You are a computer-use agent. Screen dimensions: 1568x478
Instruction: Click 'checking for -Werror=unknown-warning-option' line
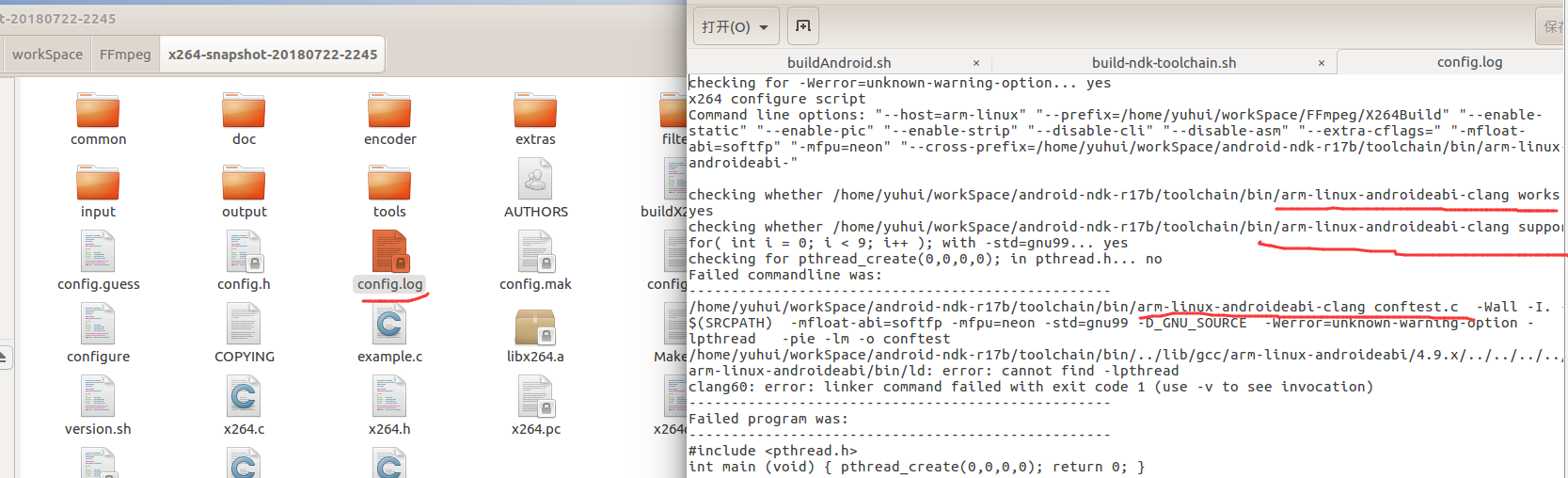[x=900, y=83]
